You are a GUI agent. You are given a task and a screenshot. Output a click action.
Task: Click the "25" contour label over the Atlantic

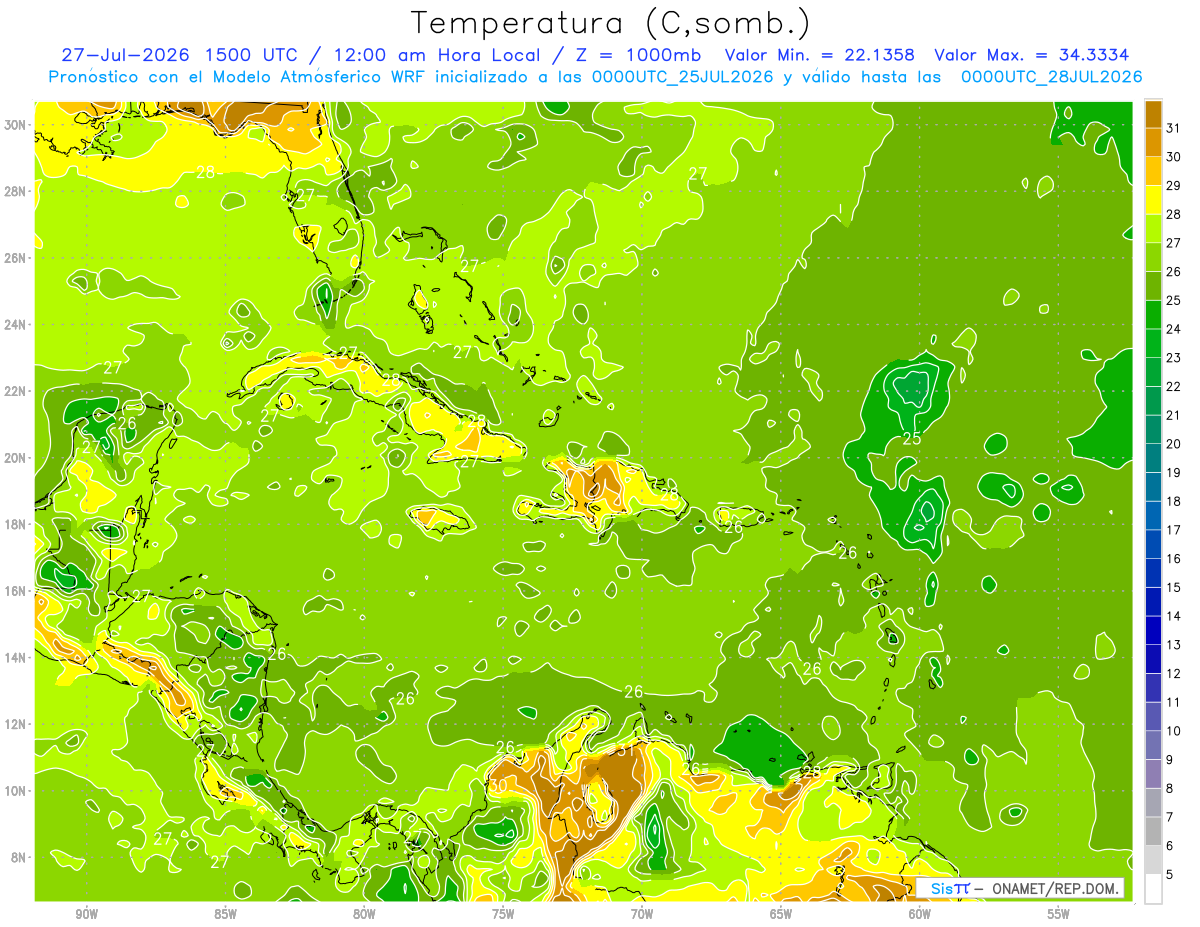[x=912, y=438]
